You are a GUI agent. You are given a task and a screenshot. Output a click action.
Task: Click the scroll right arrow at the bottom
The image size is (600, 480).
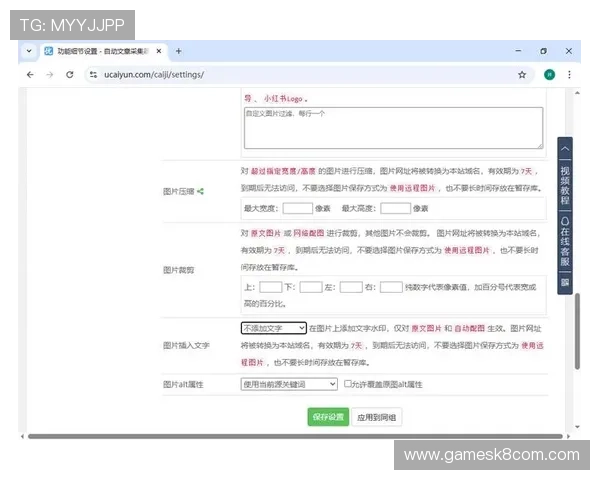coord(568,436)
